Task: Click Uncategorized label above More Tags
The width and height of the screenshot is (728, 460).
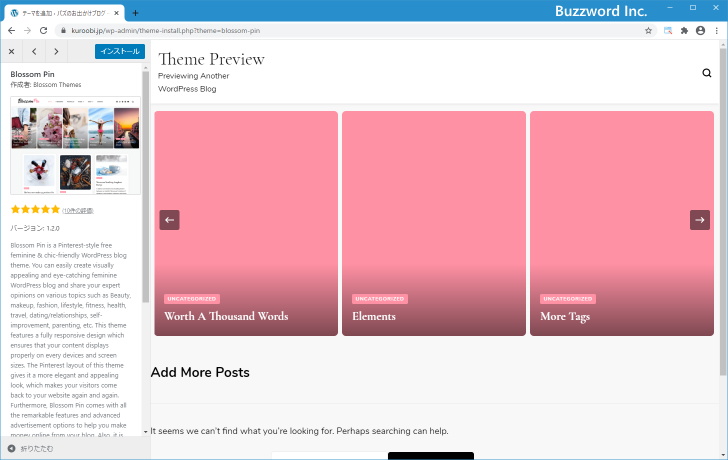Action: tap(568, 299)
